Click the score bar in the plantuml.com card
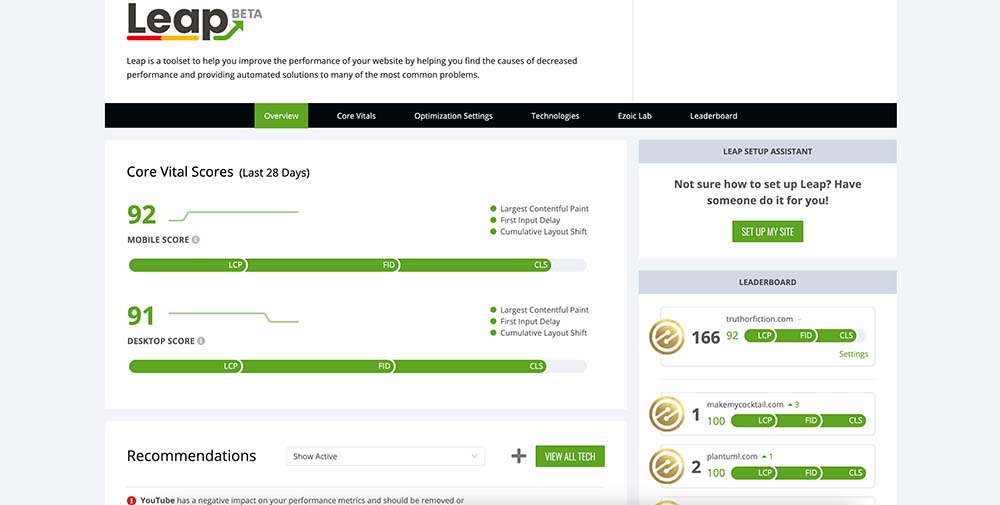This screenshot has width=1000, height=505. click(x=798, y=473)
